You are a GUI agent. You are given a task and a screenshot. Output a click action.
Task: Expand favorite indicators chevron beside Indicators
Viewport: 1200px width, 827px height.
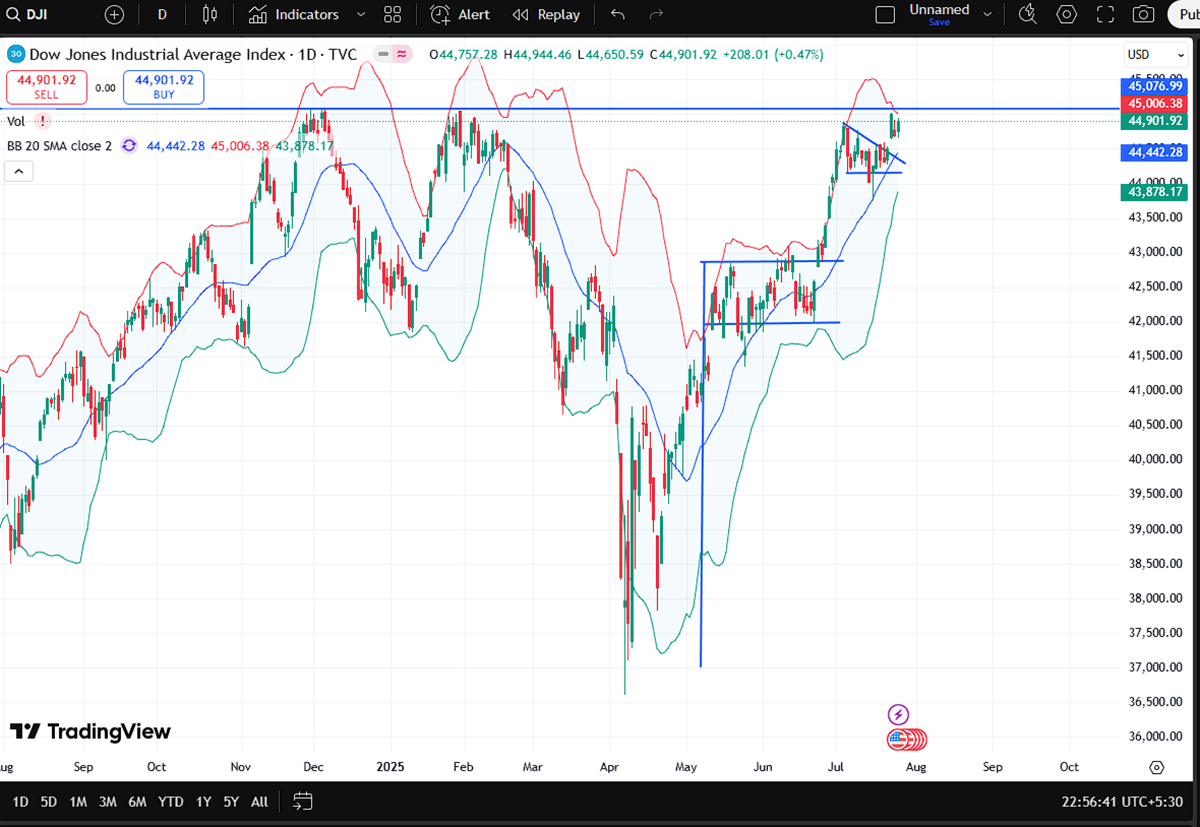[360, 15]
